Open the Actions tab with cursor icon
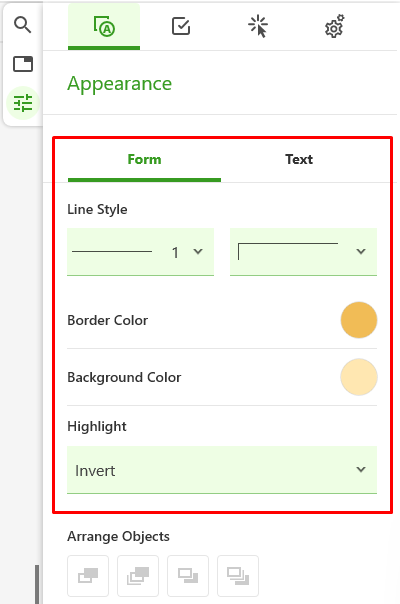 point(258,27)
